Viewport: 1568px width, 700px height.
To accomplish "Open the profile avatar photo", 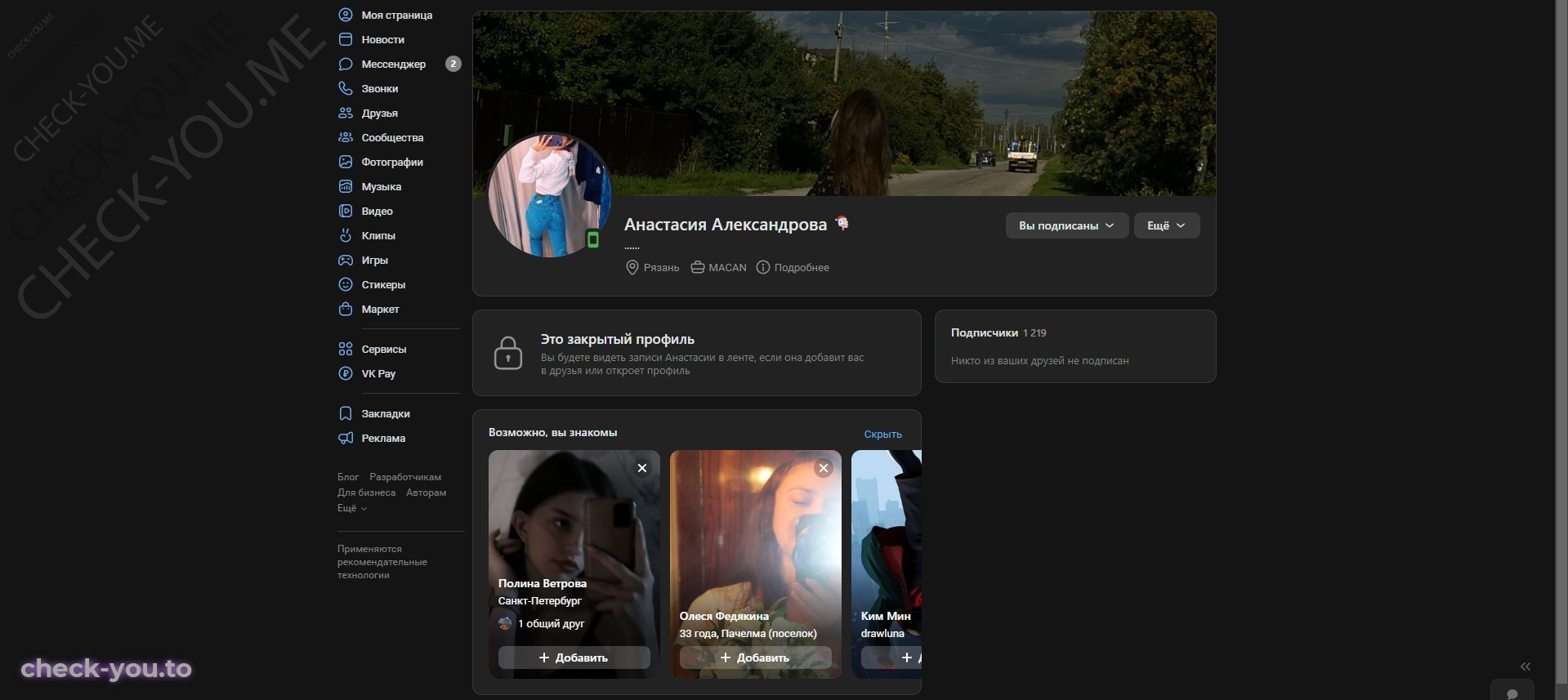I will point(549,195).
